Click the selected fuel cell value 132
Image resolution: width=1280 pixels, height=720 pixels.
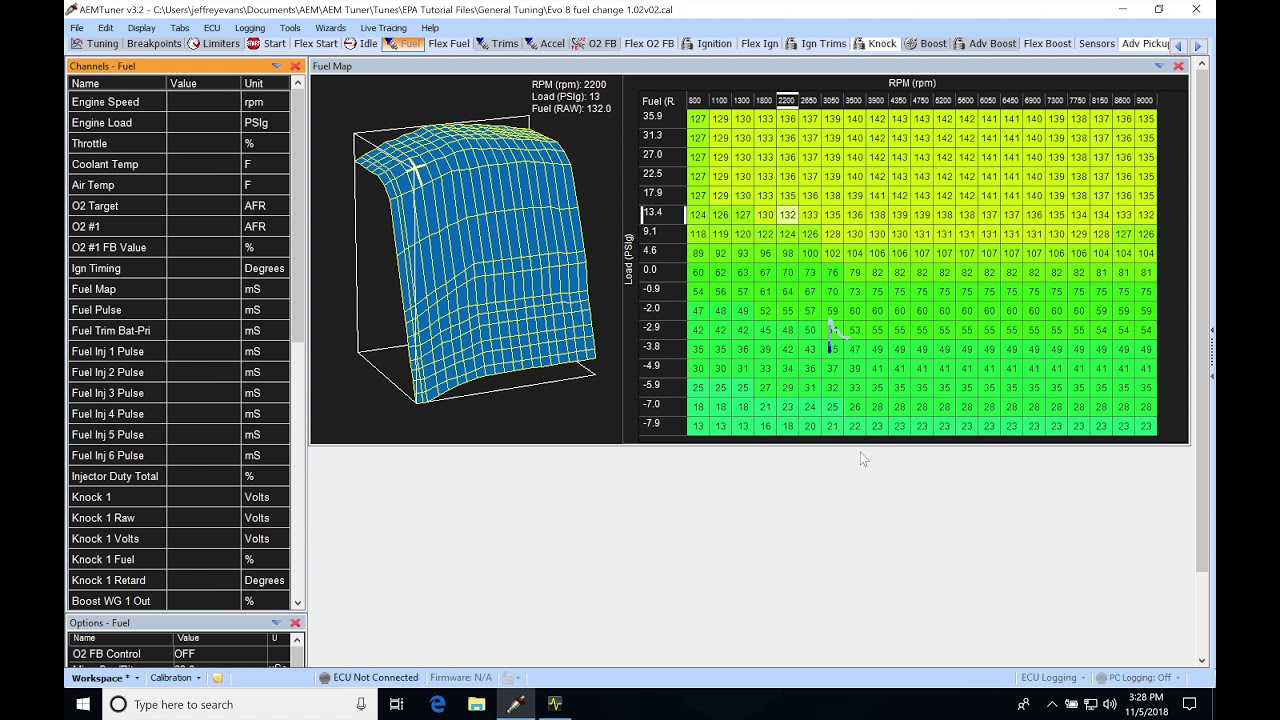pyautogui.click(x=787, y=215)
